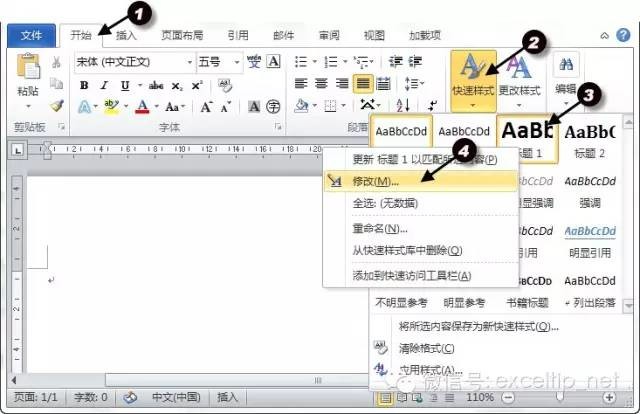Choose 从快速样式库中删除(Q) menu entry
640x414 pixels.
[x=420, y=250]
